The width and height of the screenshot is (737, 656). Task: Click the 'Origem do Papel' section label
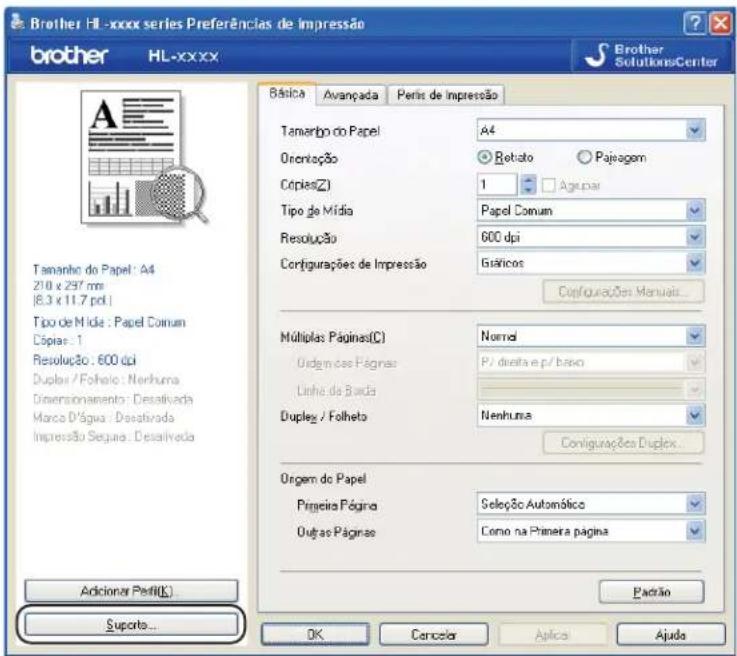click(323, 479)
